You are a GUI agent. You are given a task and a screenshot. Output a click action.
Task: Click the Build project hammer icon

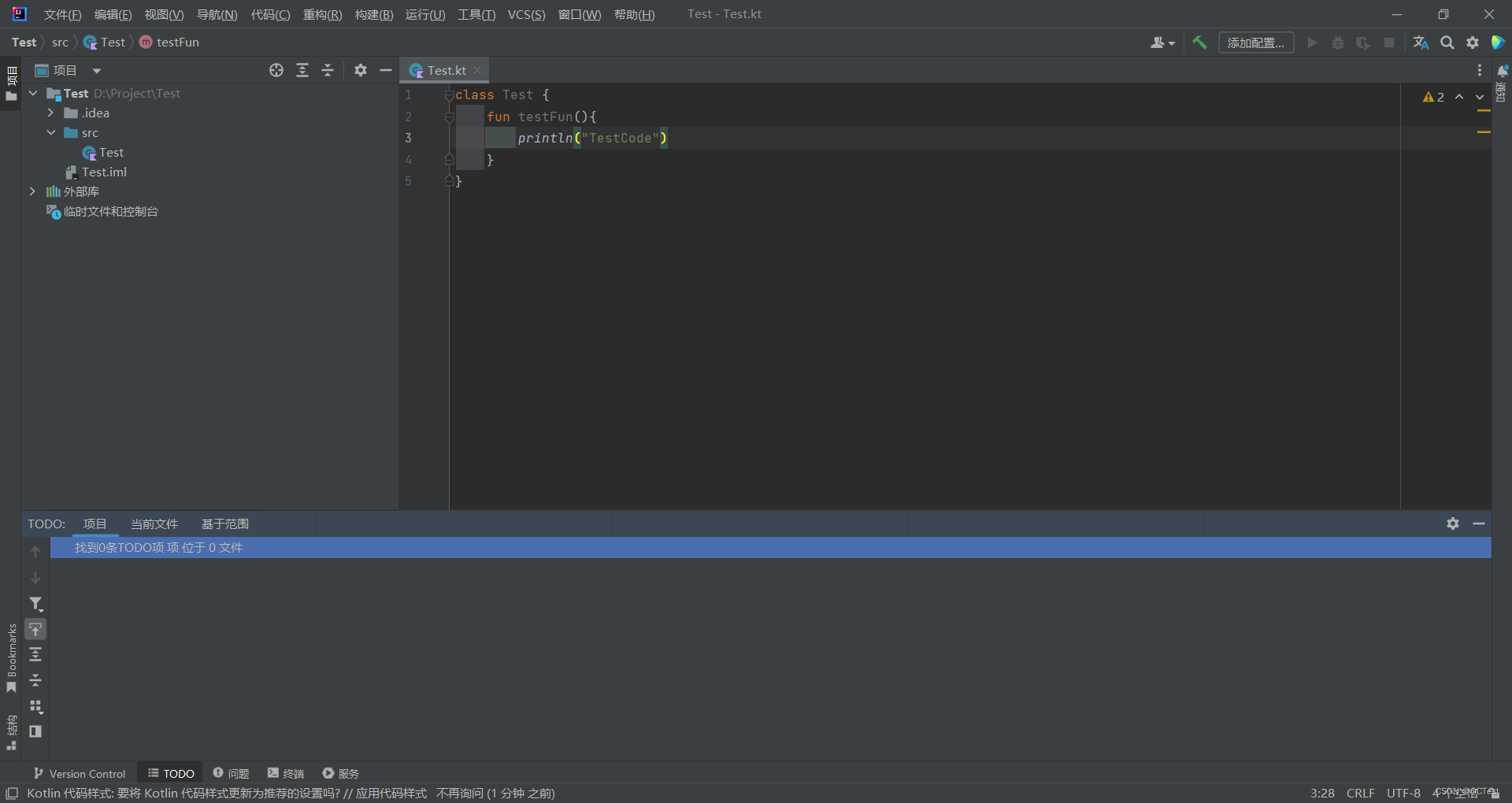pos(1199,43)
